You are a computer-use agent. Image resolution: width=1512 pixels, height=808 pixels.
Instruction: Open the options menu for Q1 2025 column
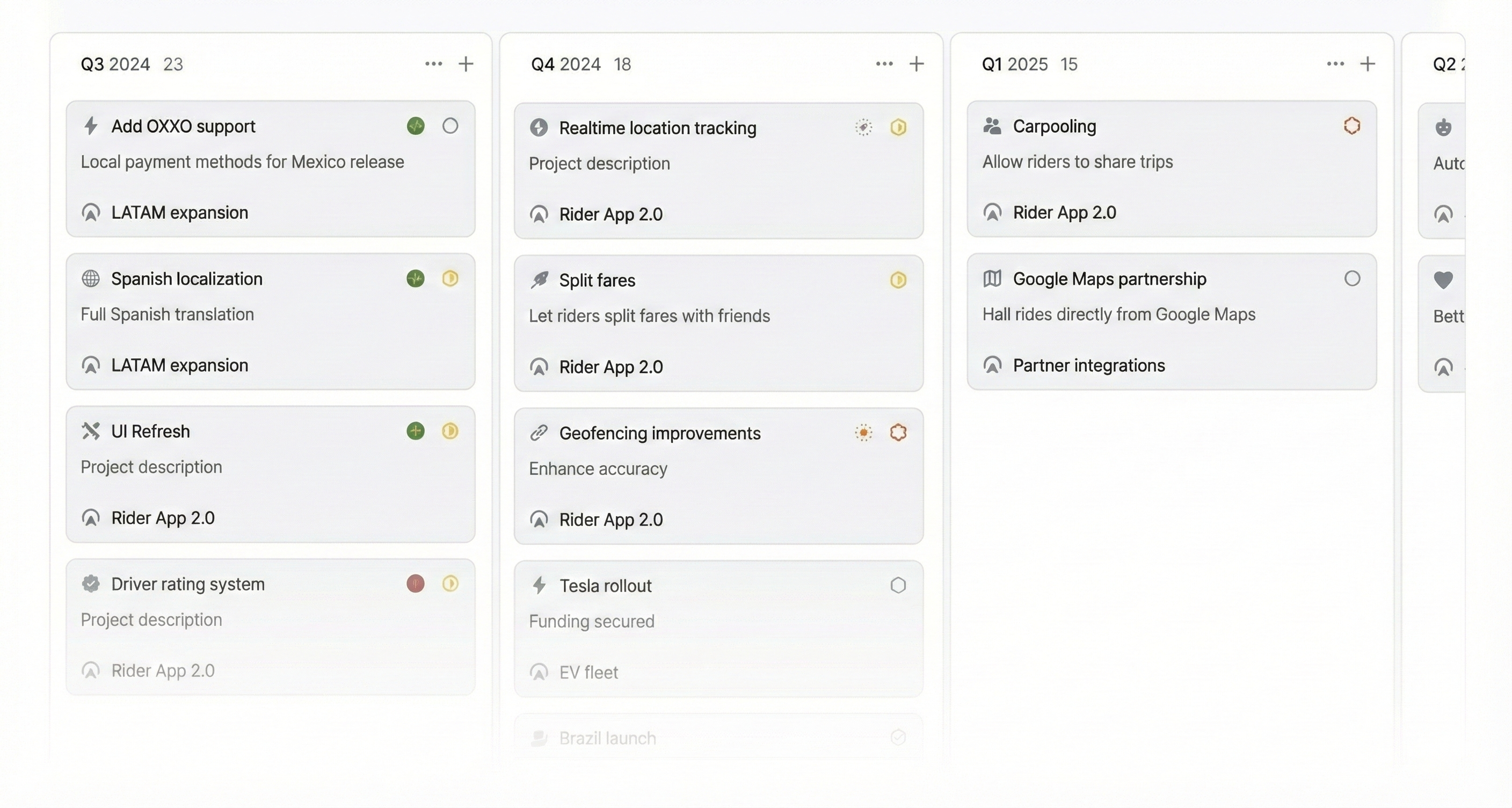tap(1334, 63)
